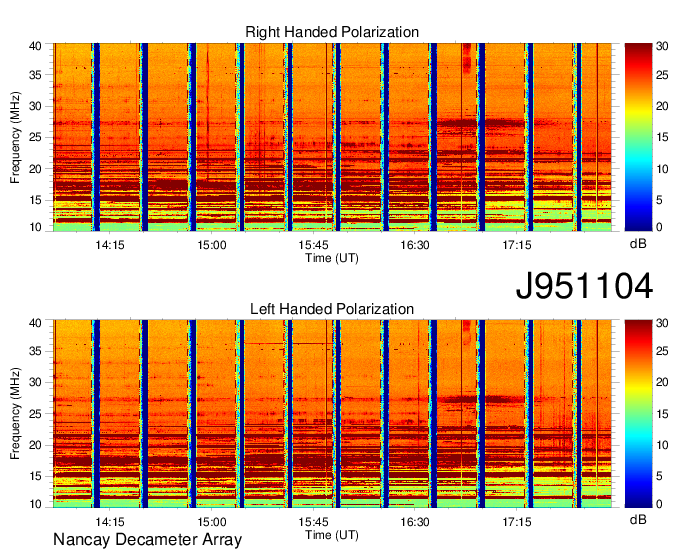Click the 15 dB label on upper color bar
The width and height of the screenshot is (680, 552).
point(662,137)
